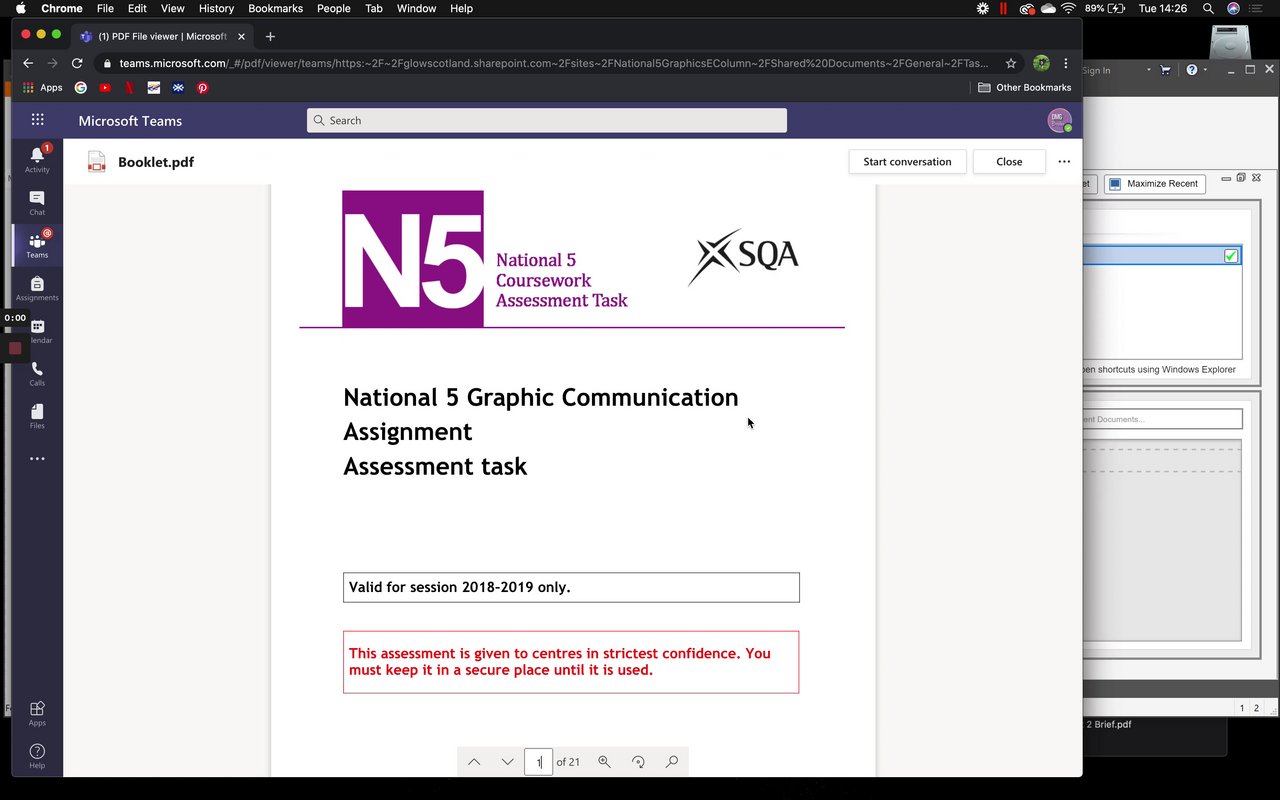Open the Files section in sidebar
The width and height of the screenshot is (1280, 800).
[37, 416]
